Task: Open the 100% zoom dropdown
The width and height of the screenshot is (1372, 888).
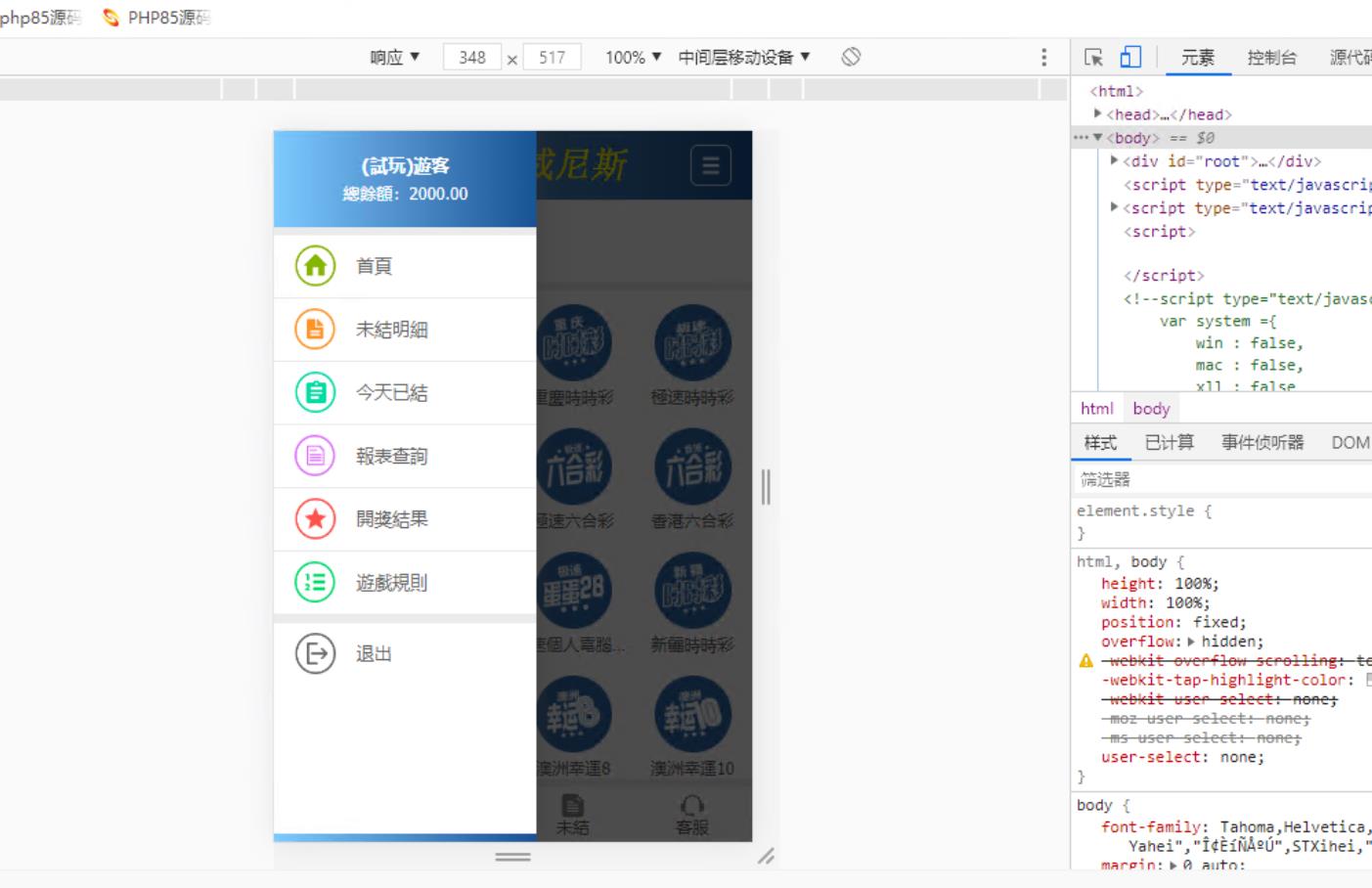Action: (x=633, y=58)
